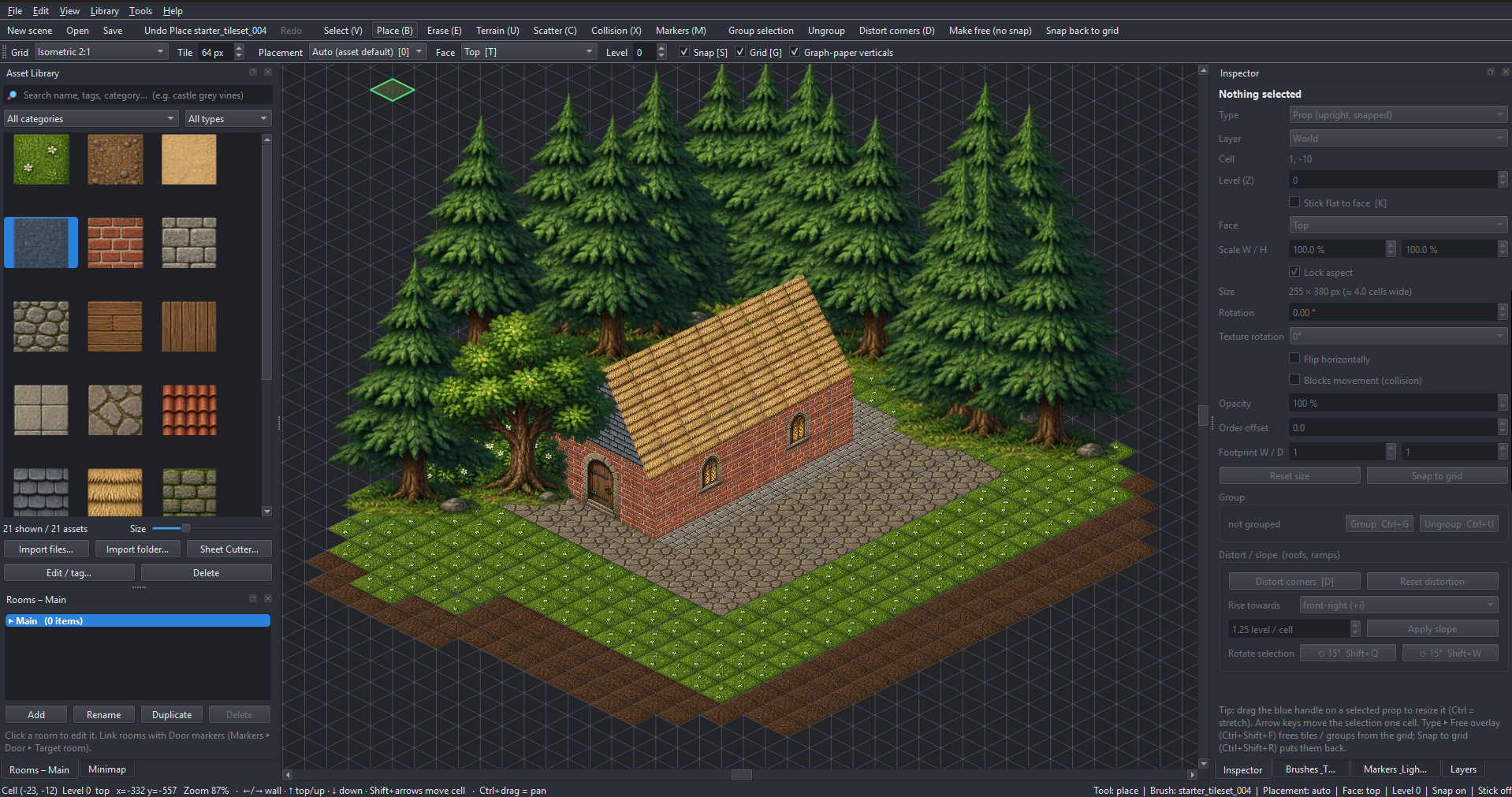Open the Face Top [T] dropdown in toolbar

coord(528,52)
